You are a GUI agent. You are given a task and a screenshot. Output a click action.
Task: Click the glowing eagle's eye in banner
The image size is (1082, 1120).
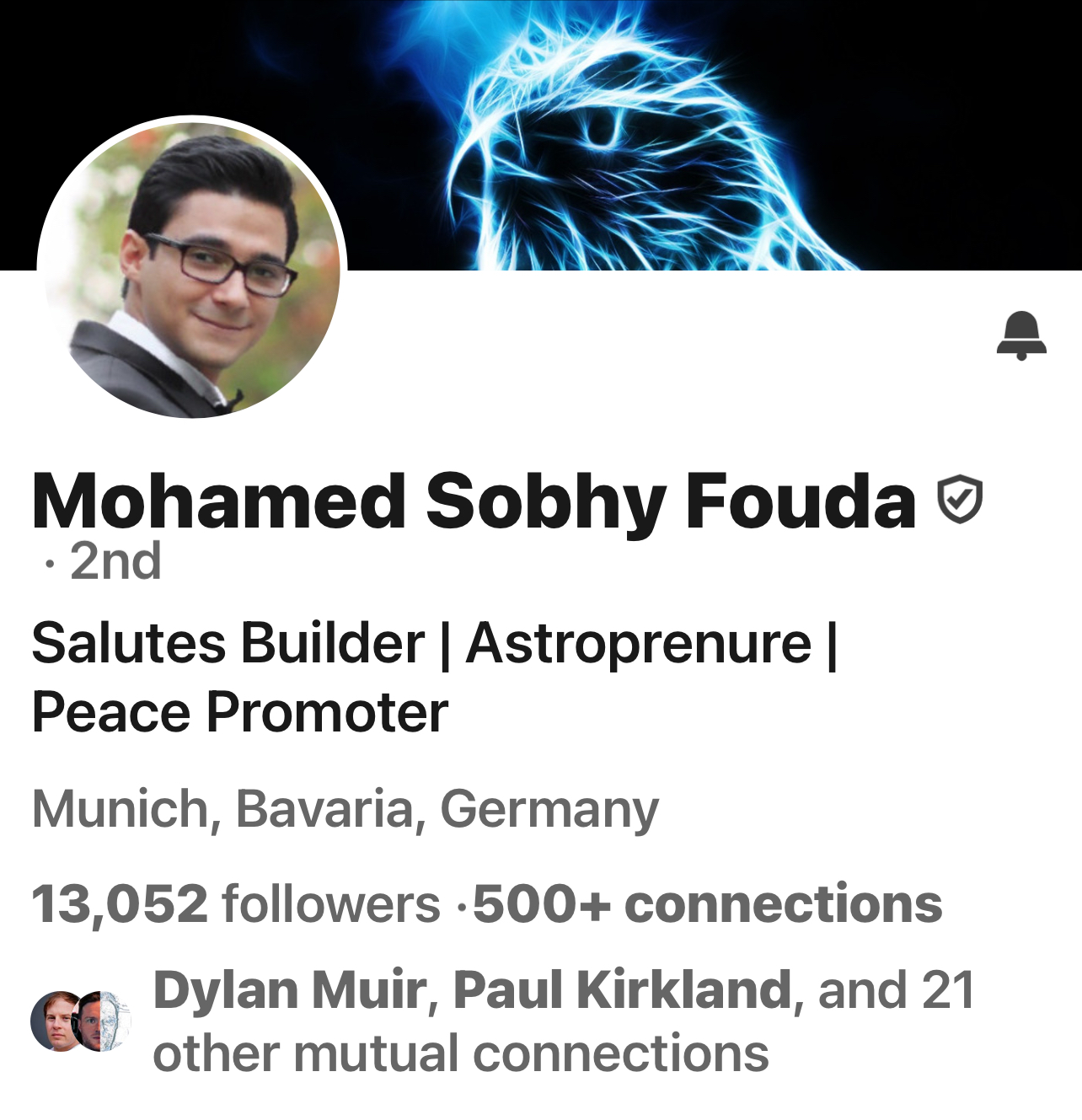tap(601, 128)
